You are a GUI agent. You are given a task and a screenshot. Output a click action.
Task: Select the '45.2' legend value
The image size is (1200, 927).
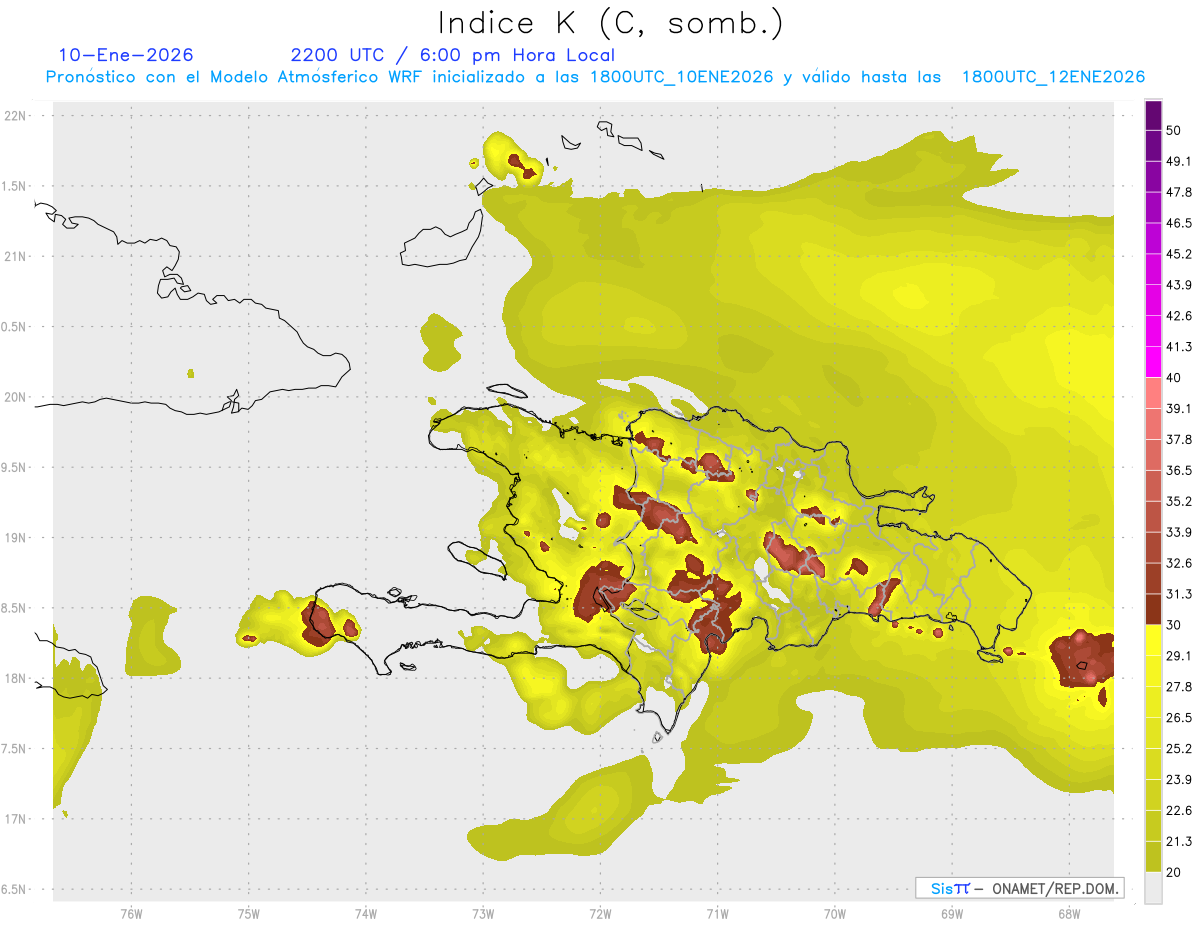(x=1179, y=254)
